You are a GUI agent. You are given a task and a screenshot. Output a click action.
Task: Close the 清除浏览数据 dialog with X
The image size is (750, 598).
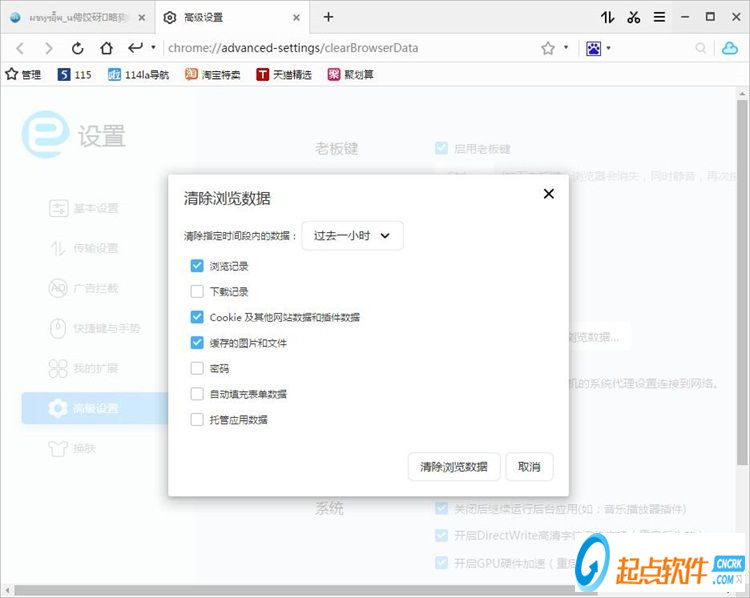pyautogui.click(x=549, y=194)
